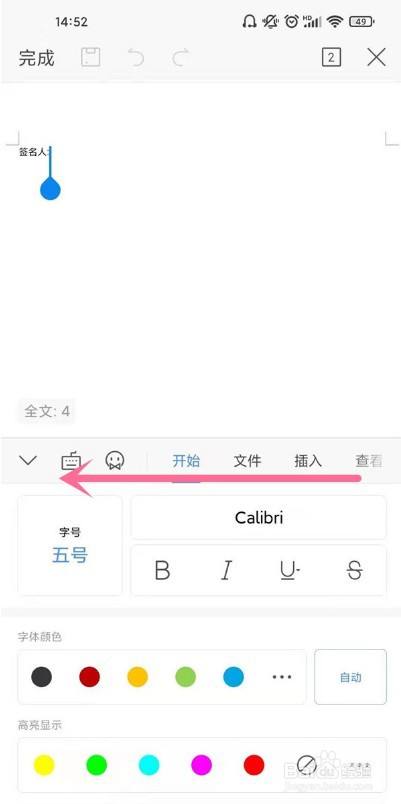Set font color to 自动
The height and width of the screenshot is (804, 401).
coord(350,677)
